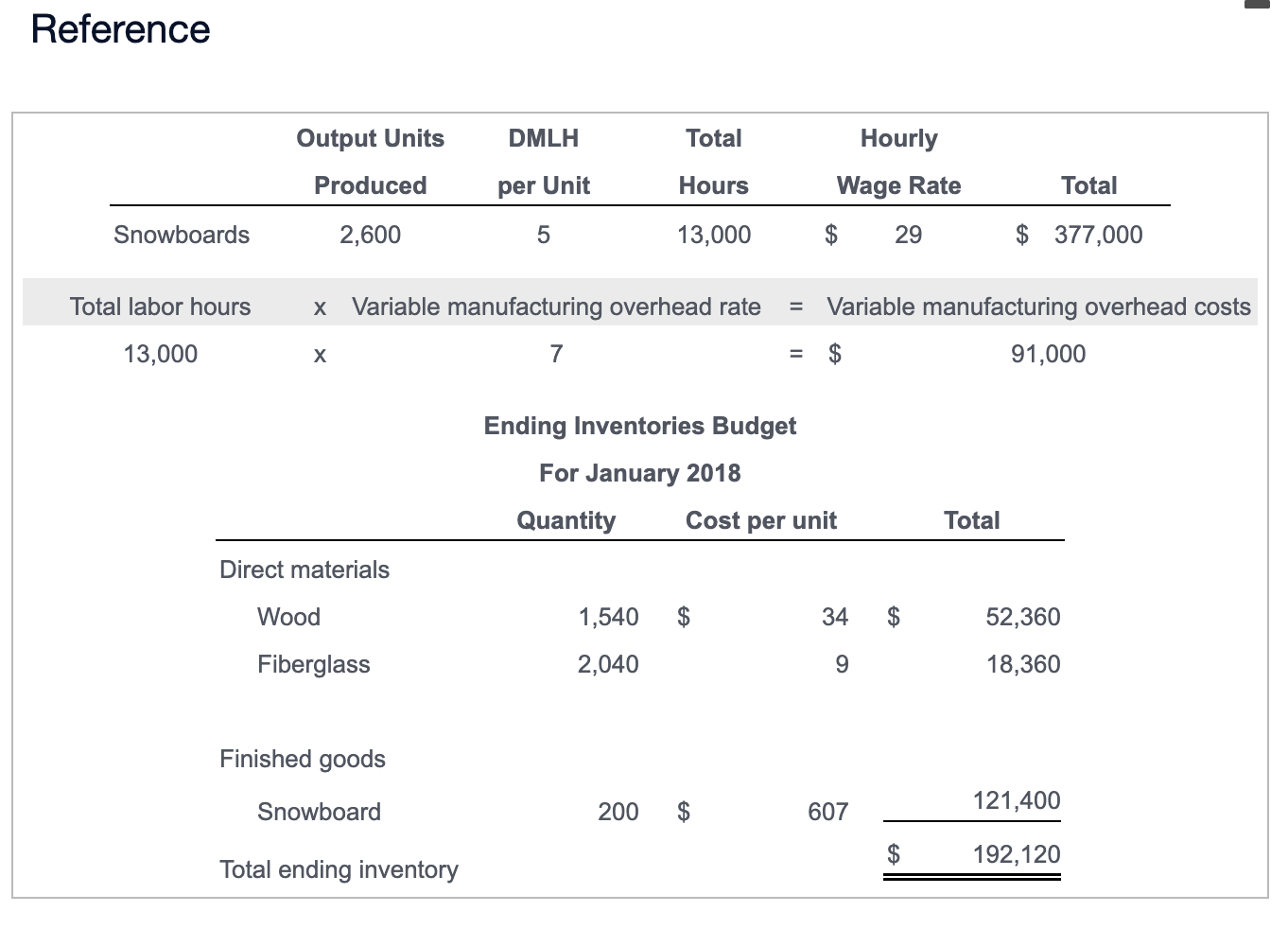Click the Reference heading

(x=119, y=29)
